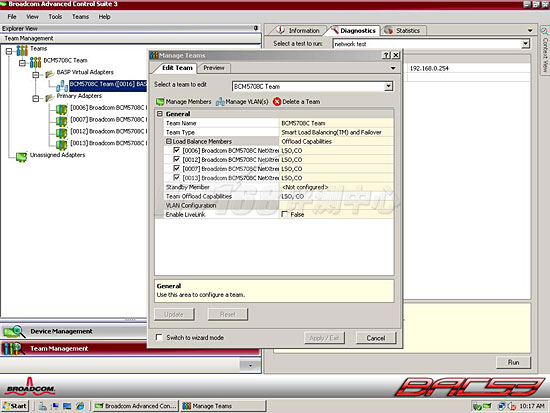Screen dimensions: 550x413
Task: Enable Switch to wizard mode checkbox
Action: (159, 337)
